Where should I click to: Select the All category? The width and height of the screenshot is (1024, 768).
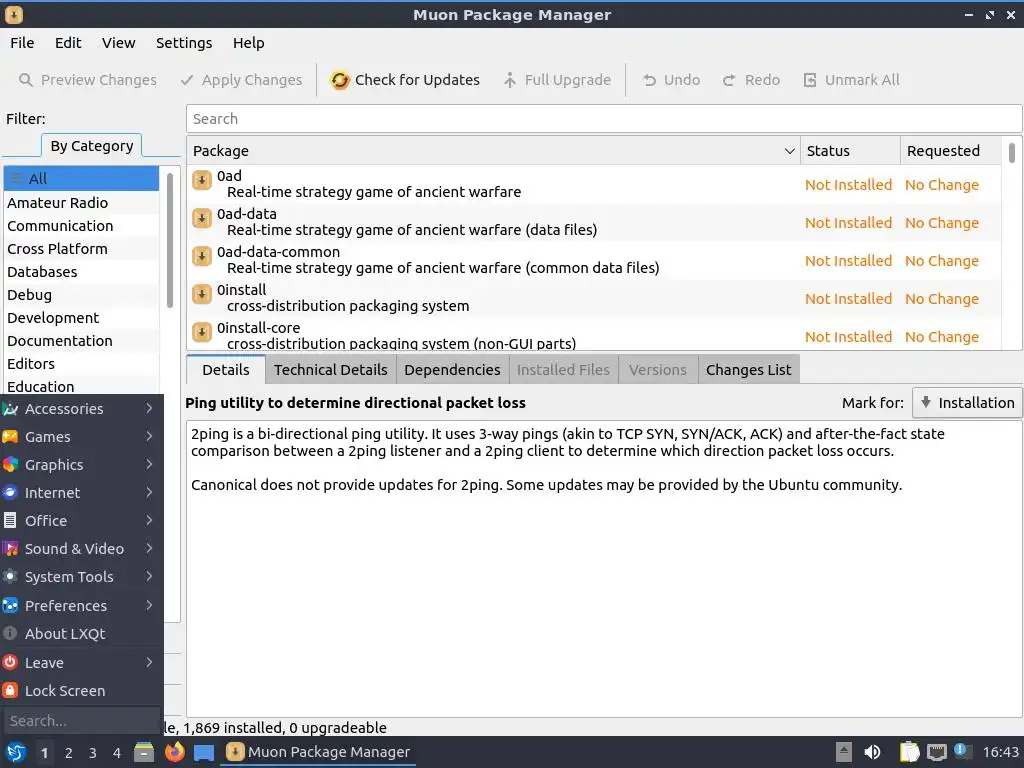pyautogui.click(x=81, y=178)
